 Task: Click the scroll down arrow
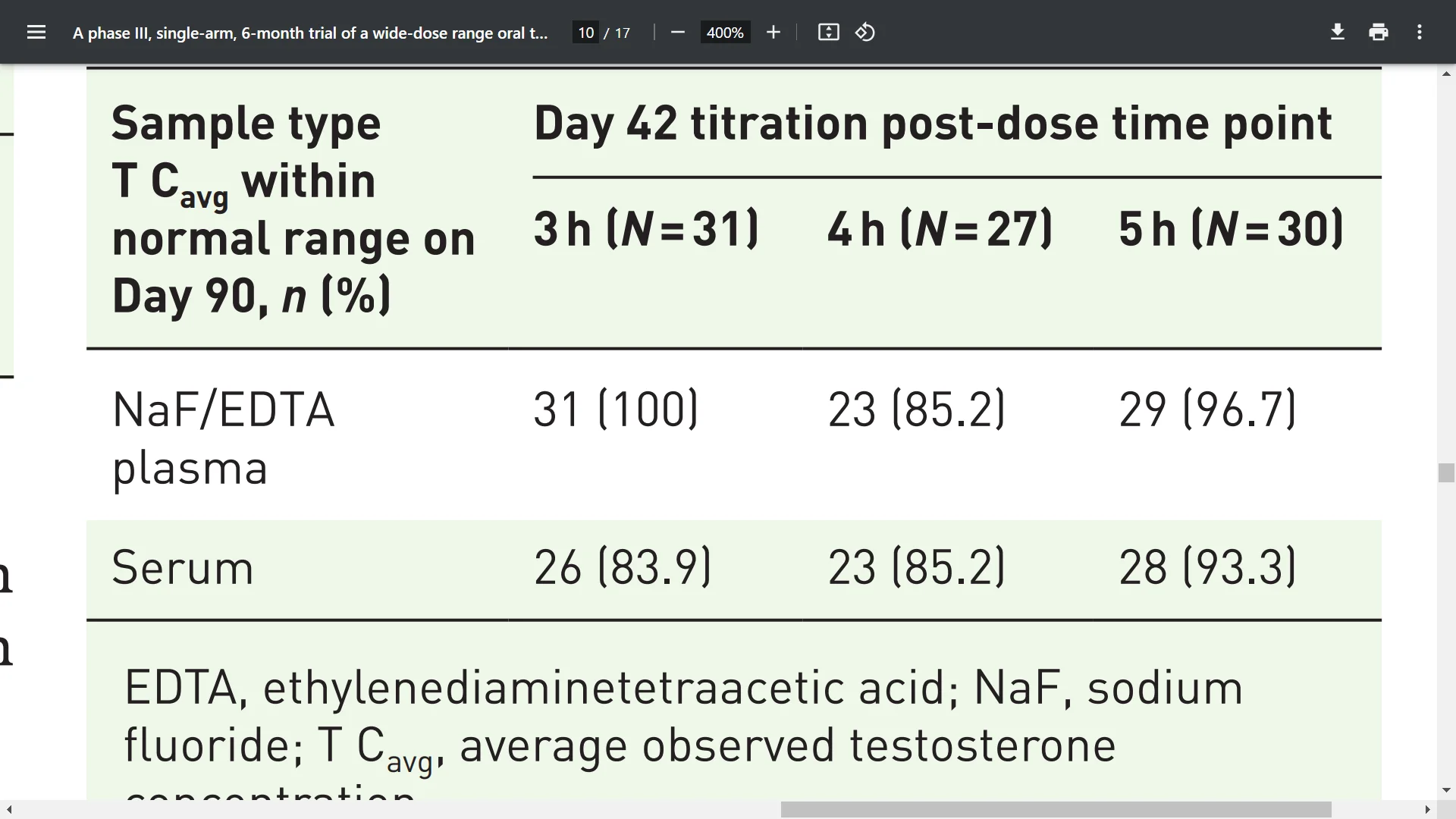tap(1446, 791)
